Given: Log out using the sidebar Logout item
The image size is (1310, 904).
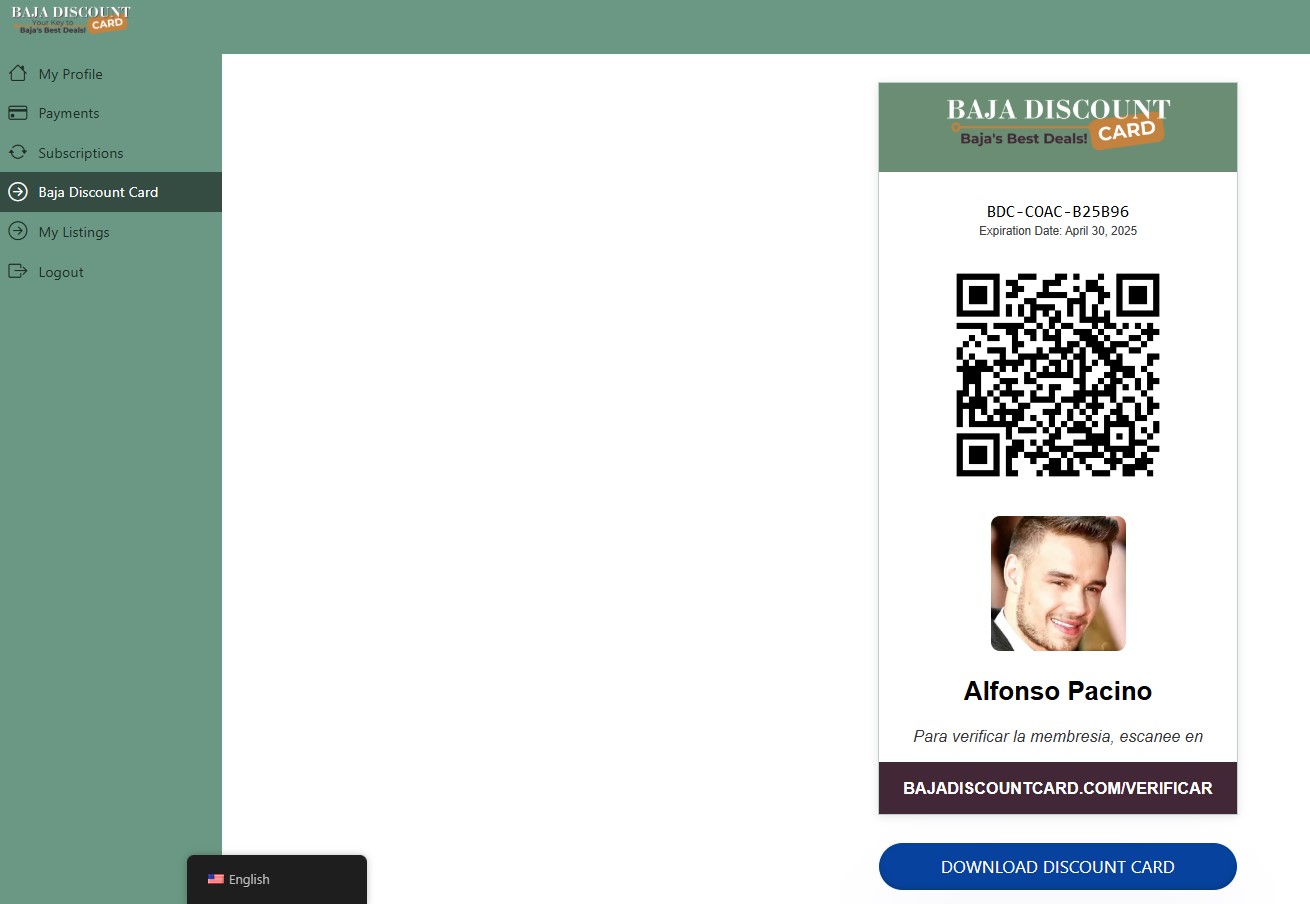Looking at the screenshot, I should coord(111,272).
